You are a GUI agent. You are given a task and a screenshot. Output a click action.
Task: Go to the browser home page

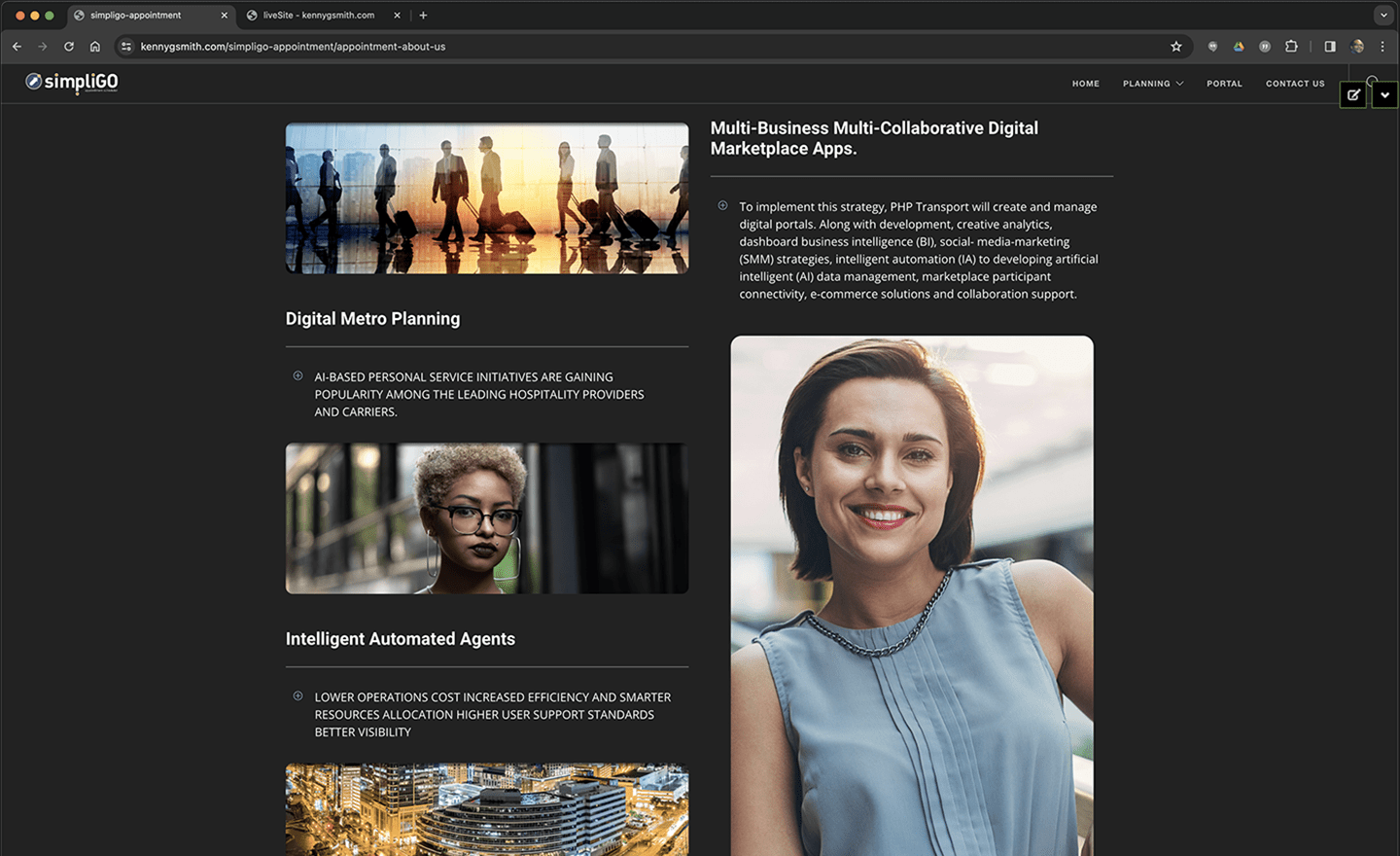click(95, 47)
